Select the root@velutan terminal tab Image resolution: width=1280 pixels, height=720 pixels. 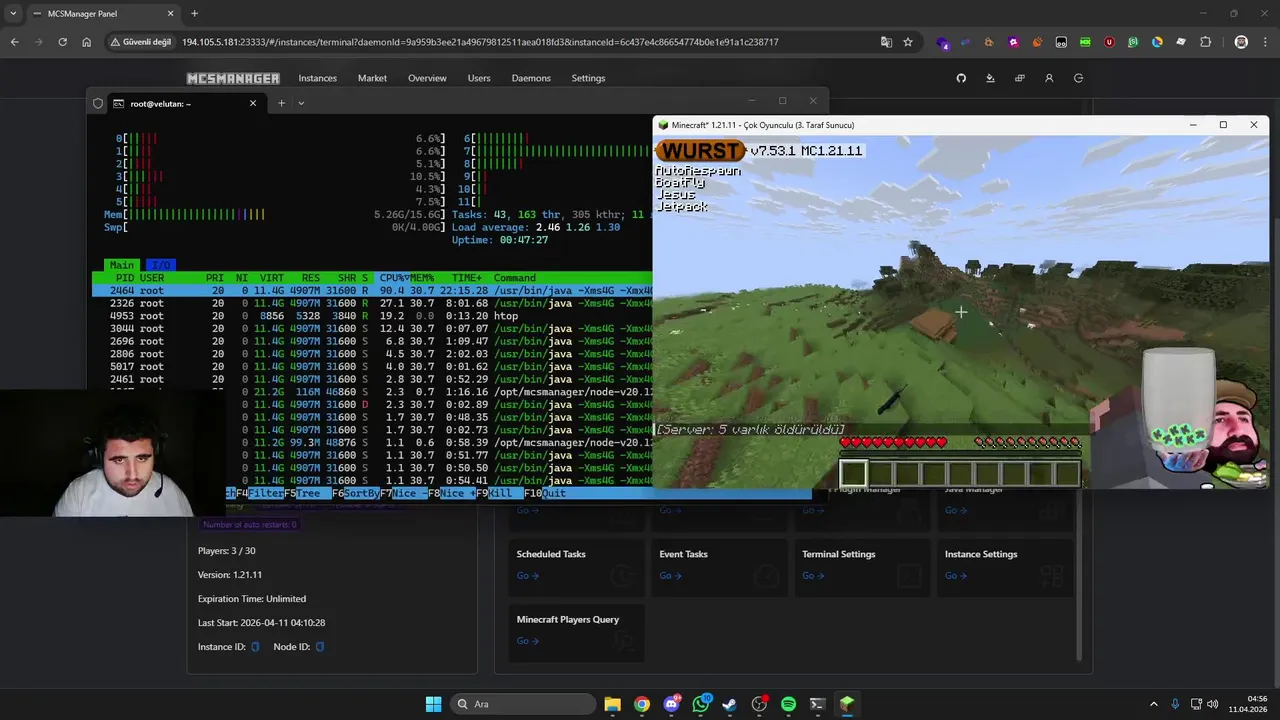[186, 103]
